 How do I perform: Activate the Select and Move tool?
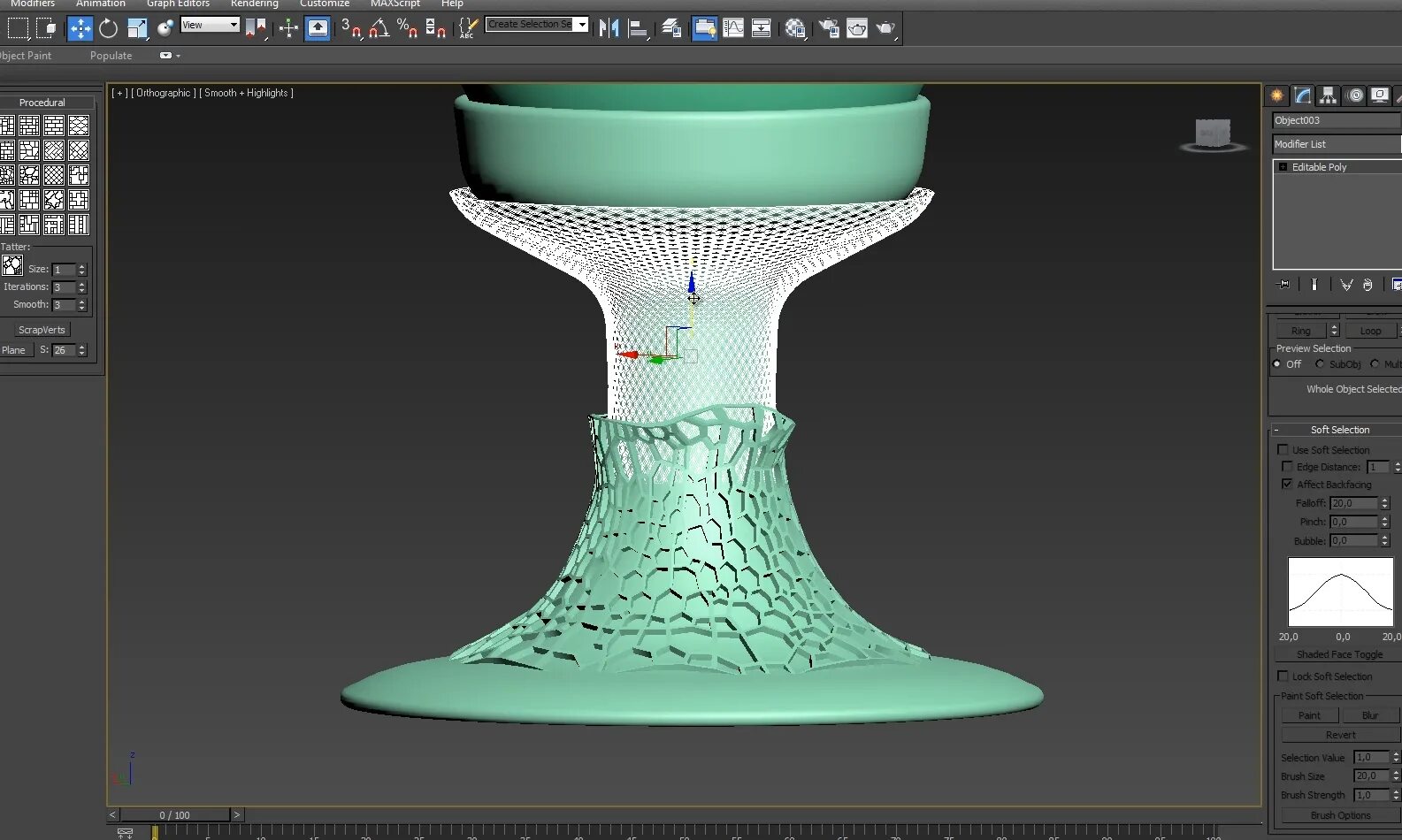tap(80, 28)
